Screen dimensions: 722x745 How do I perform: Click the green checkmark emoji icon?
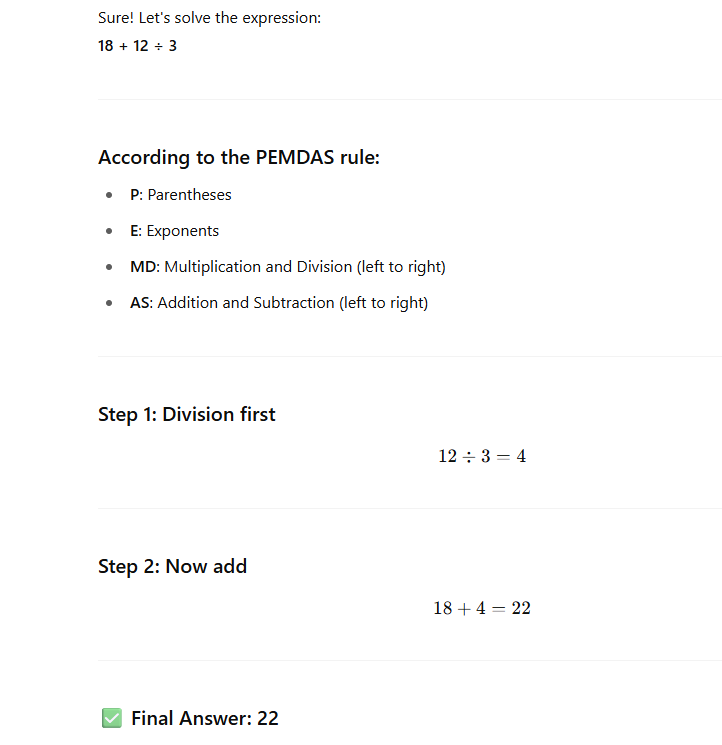pyautogui.click(x=111, y=718)
